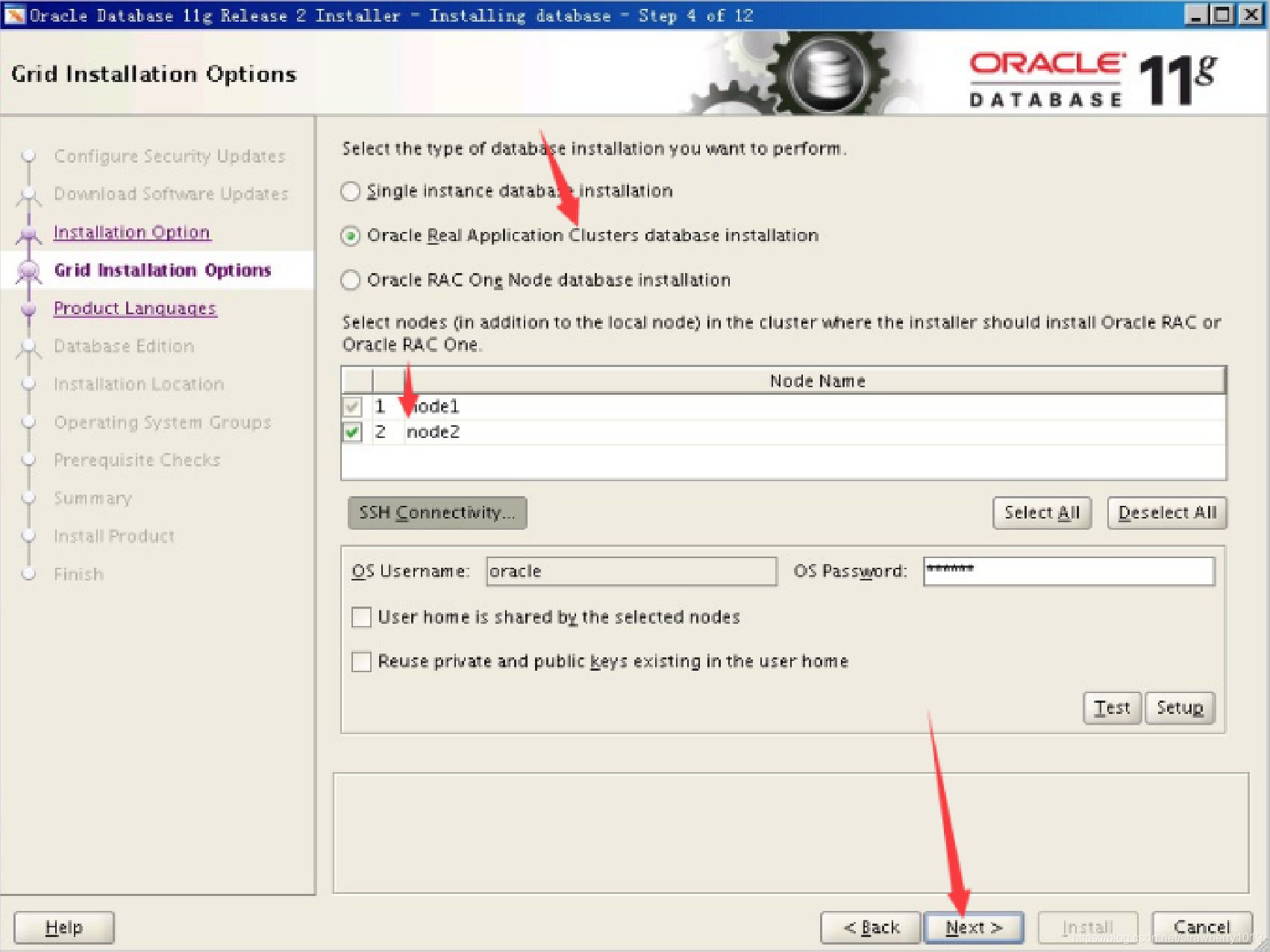The width and height of the screenshot is (1270, 952).
Task: Minimize the installer window
Action: coord(1196,15)
